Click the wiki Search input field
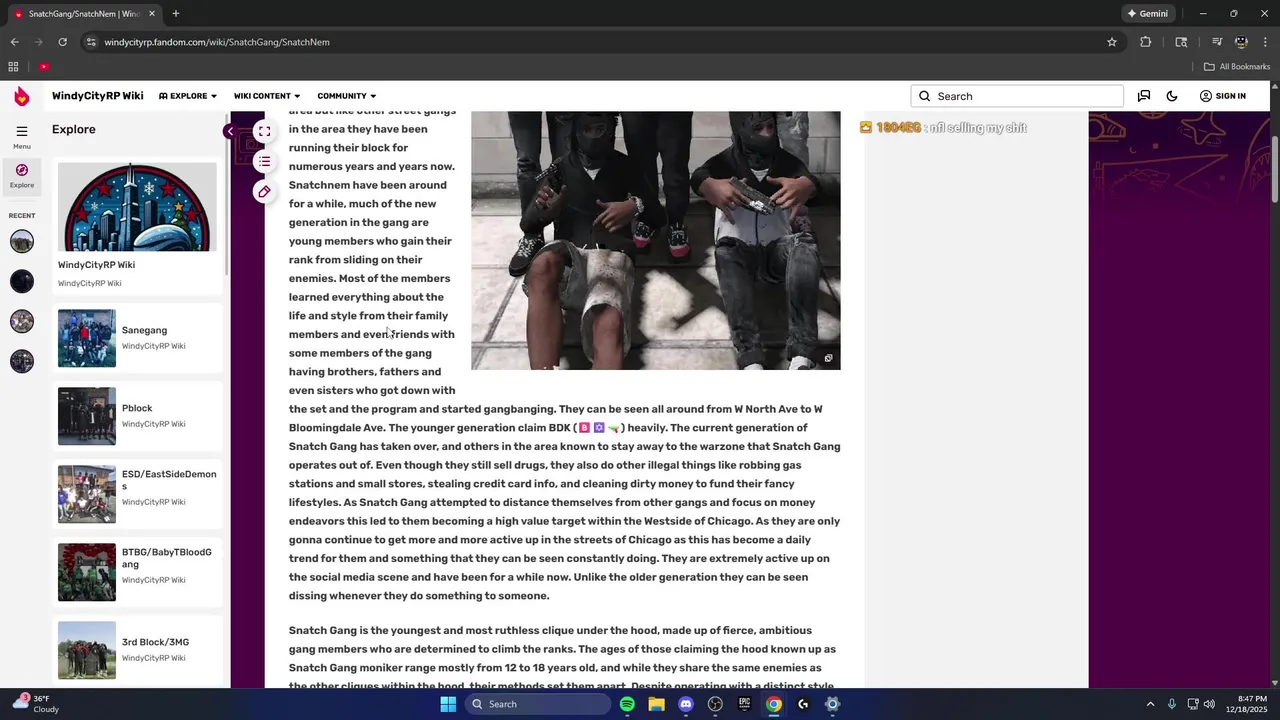Viewport: 1280px width, 720px height. [x=1017, y=96]
